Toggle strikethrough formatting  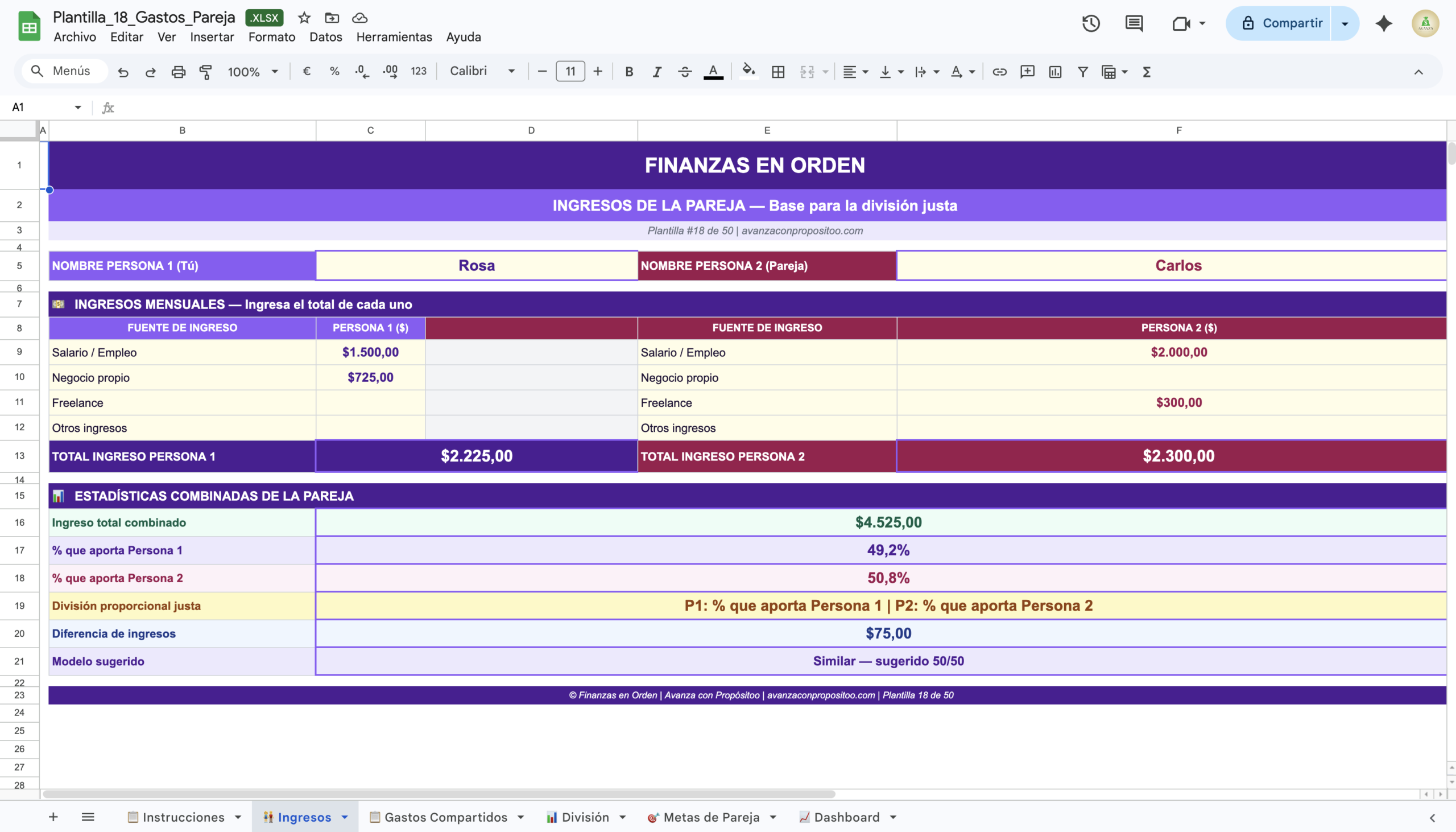coord(685,72)
